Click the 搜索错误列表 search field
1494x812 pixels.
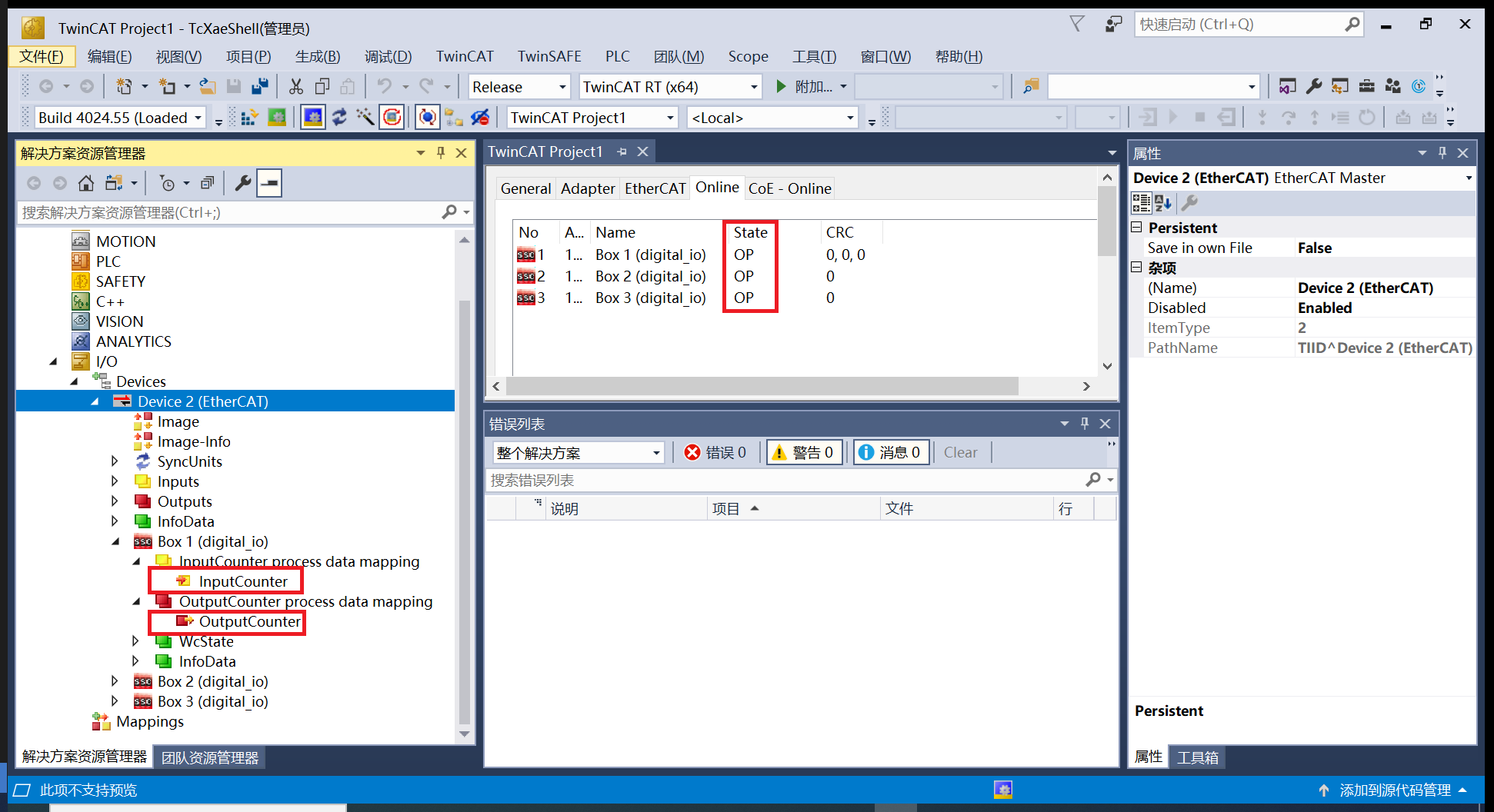[801, 480]
